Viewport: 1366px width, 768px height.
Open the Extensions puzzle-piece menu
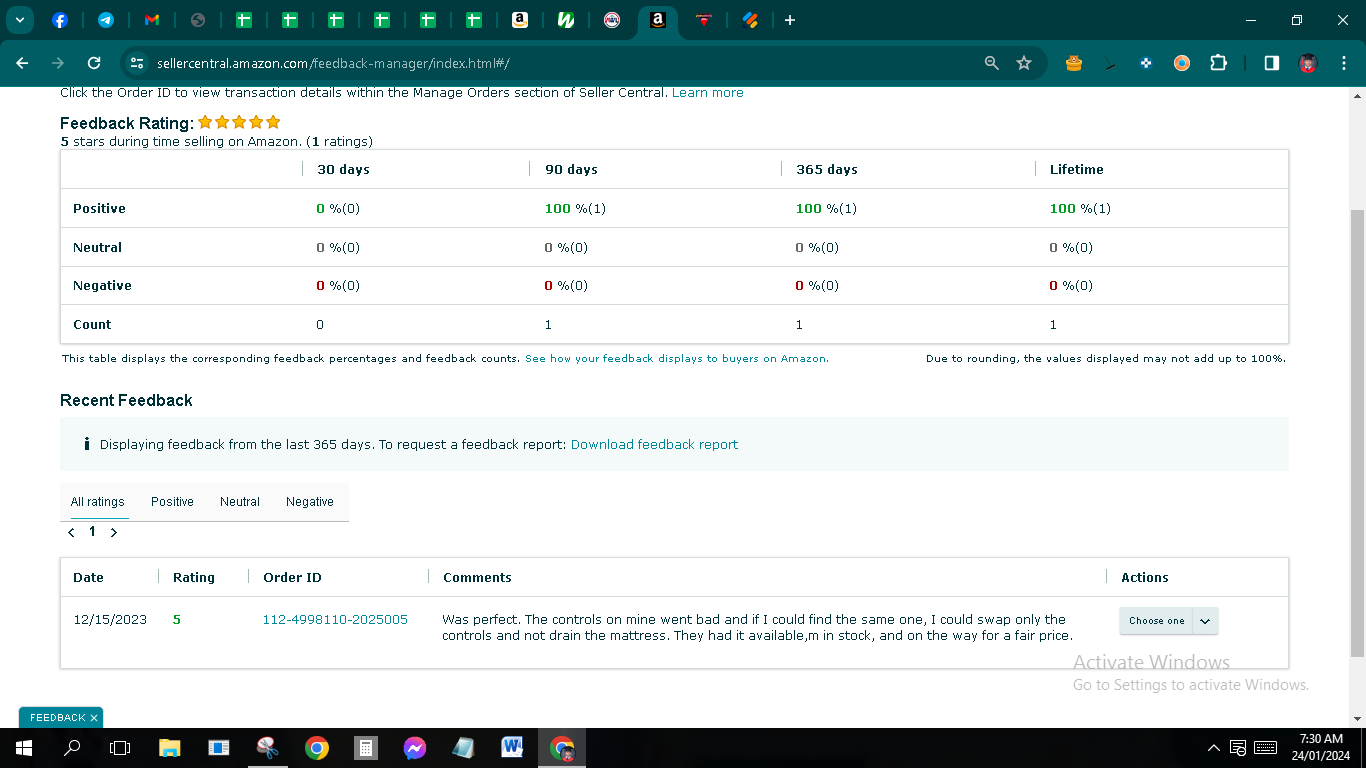point(1218,63)
